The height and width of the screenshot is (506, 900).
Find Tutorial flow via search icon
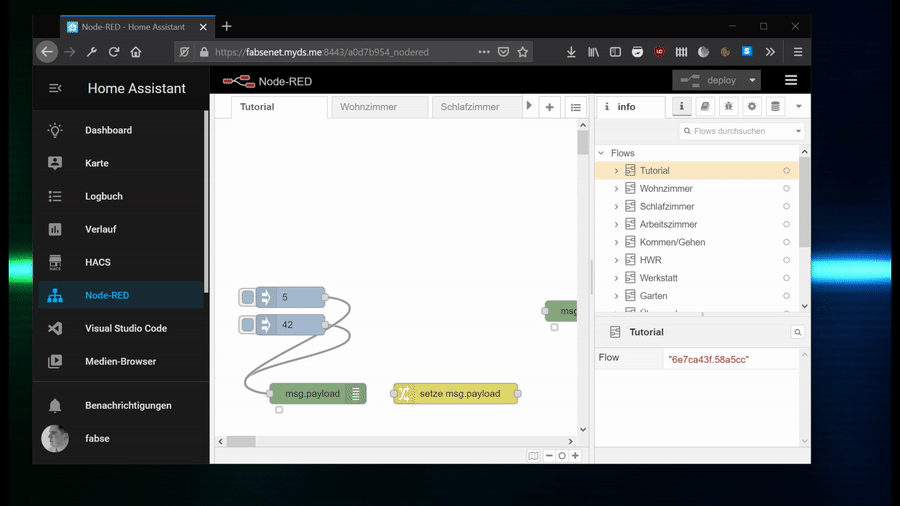(x=797, y=332)
